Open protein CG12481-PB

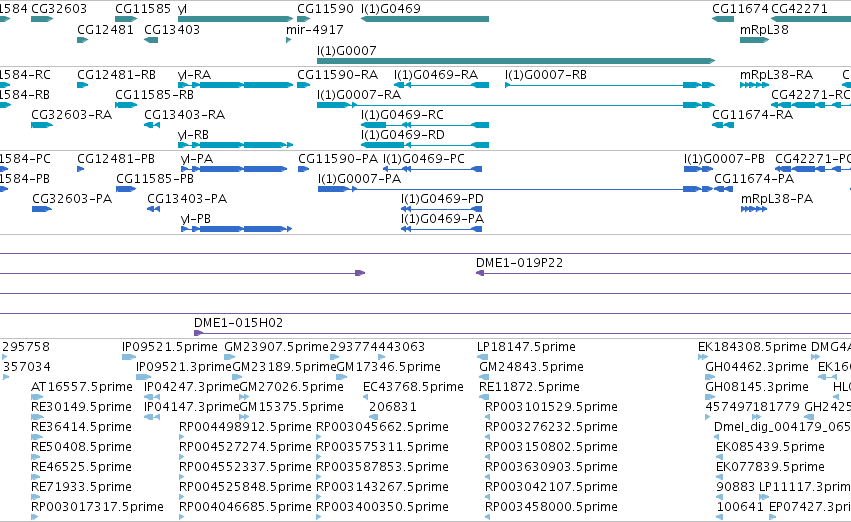pyautogui.click(x=116, y=159)
